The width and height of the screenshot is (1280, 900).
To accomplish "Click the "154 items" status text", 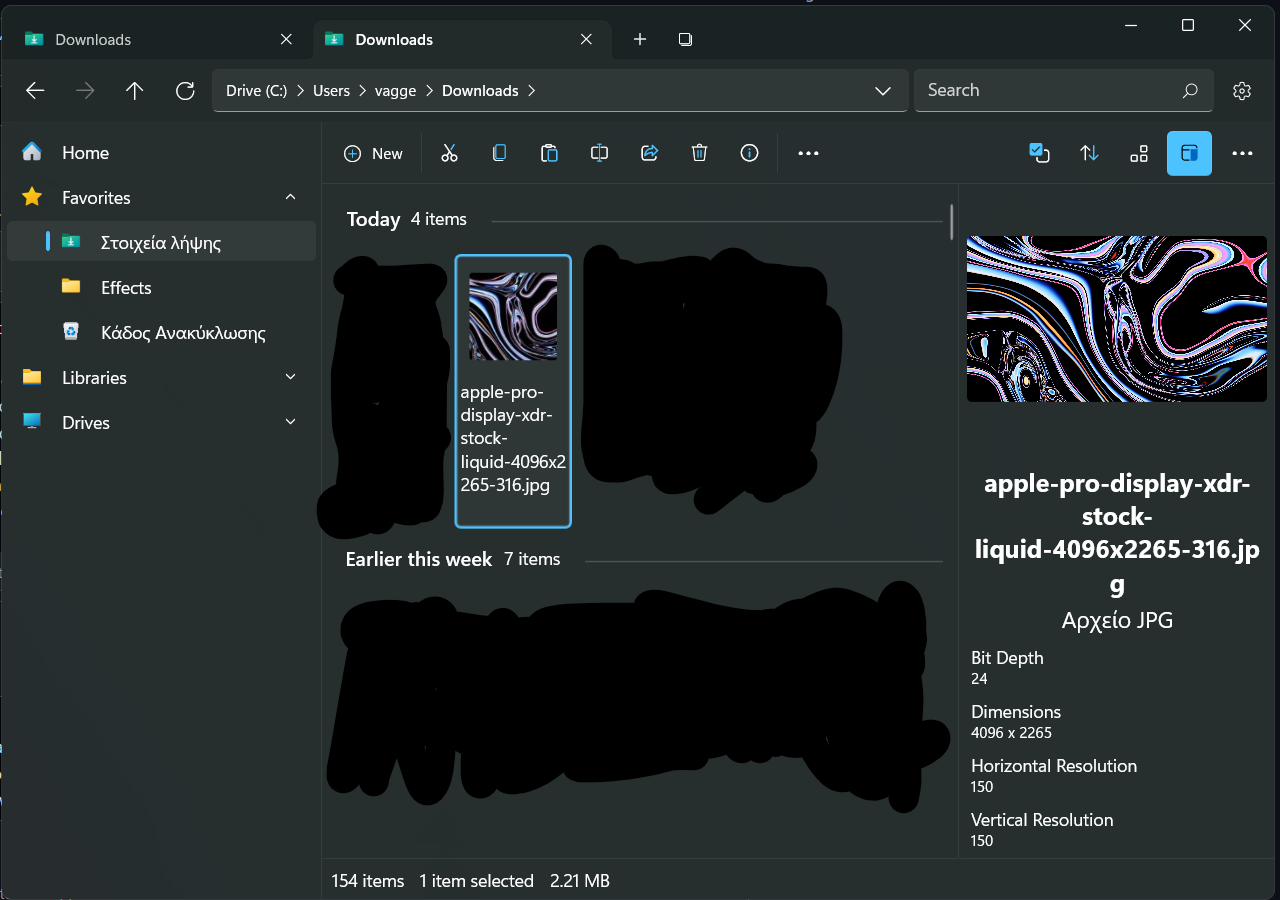I will (368, 881).
